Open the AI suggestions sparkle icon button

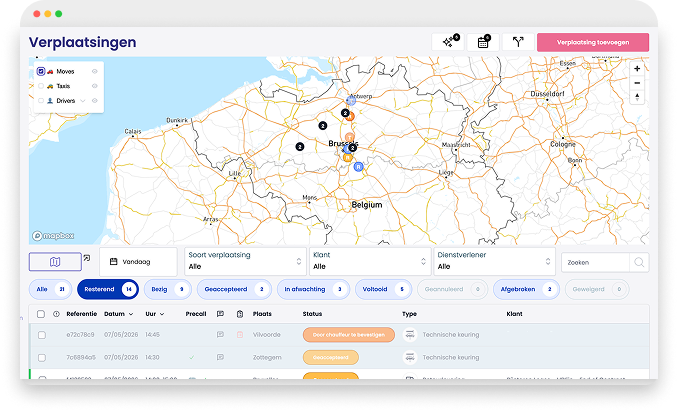448,42
